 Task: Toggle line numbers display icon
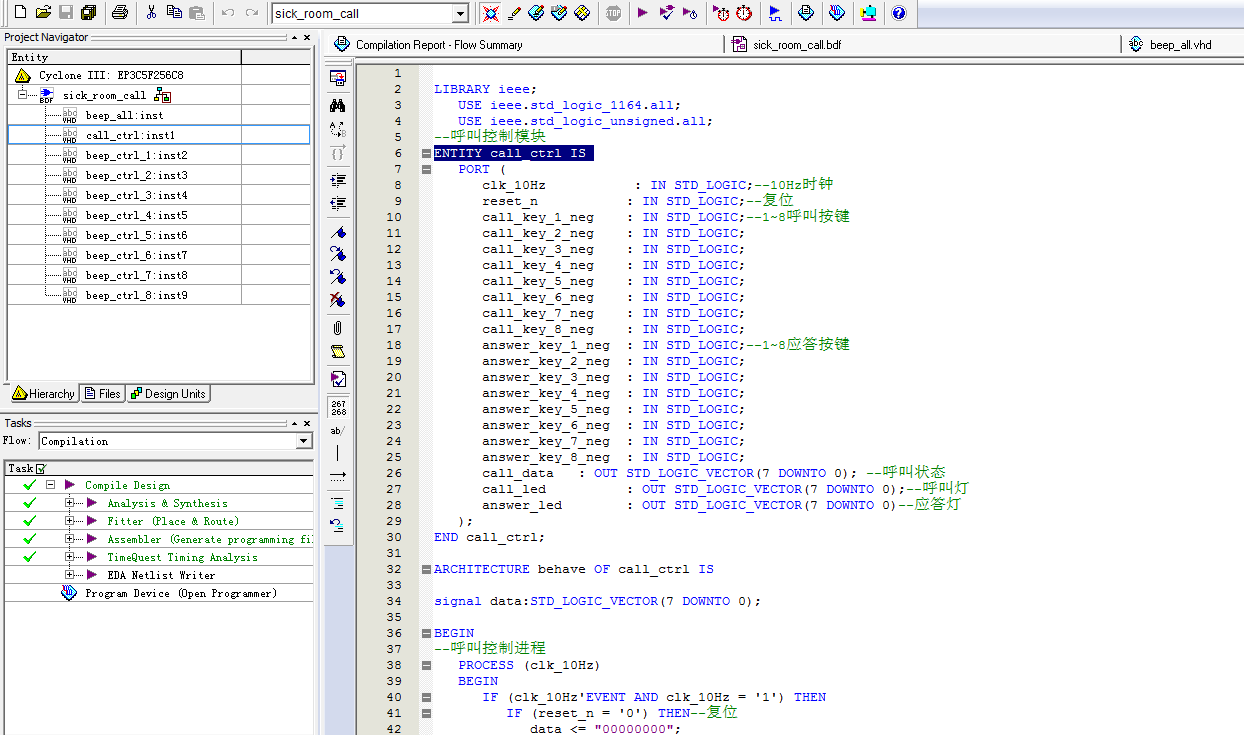[x=338, y=407]
